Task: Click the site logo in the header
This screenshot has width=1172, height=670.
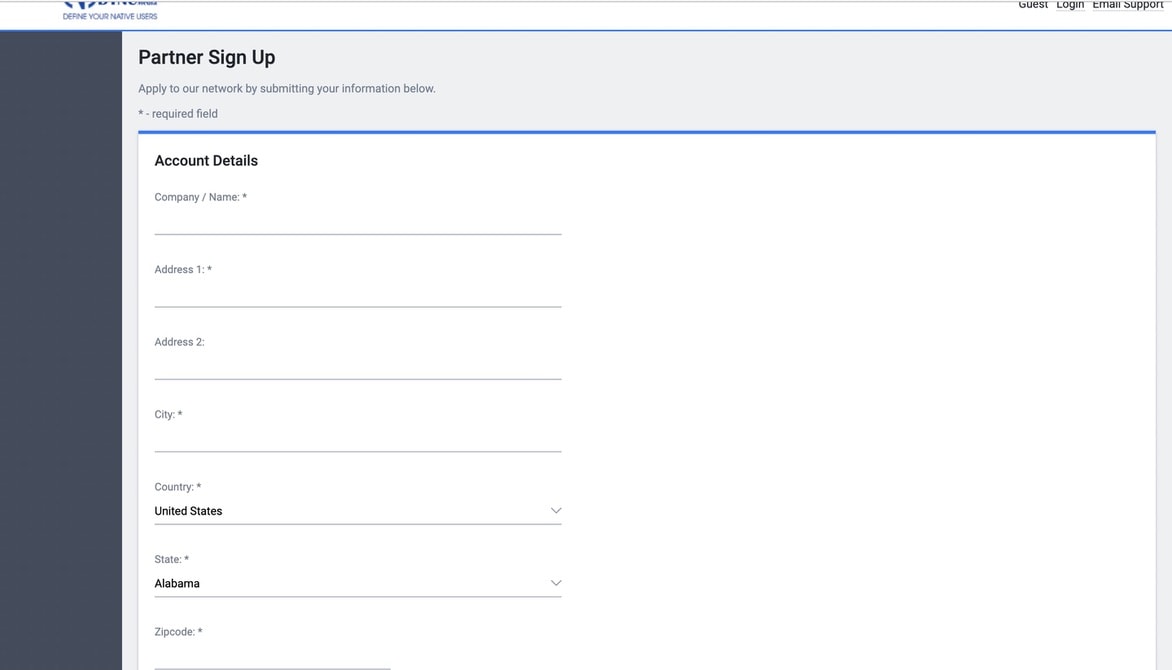Action: point(110,10)
